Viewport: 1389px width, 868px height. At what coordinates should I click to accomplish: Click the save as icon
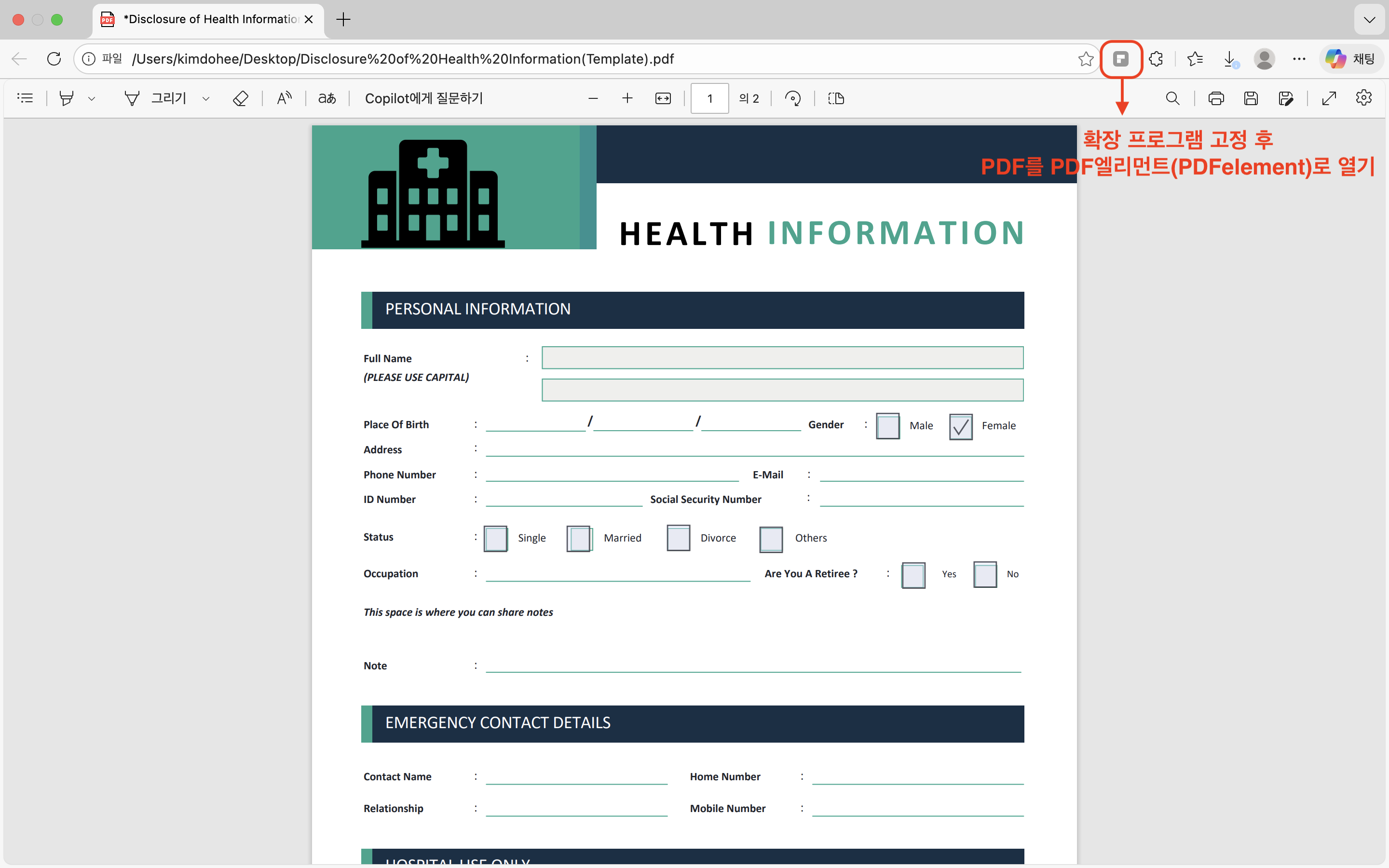[x=1286, y=98]
